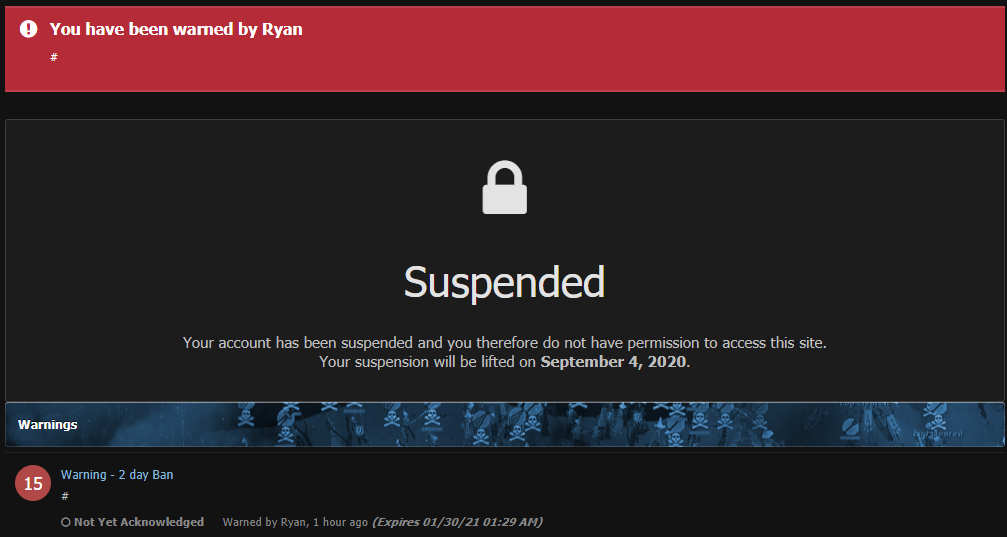Click the account has been suspended message
The height and width of the screenshot is (537, 1007).
[504, 342]
